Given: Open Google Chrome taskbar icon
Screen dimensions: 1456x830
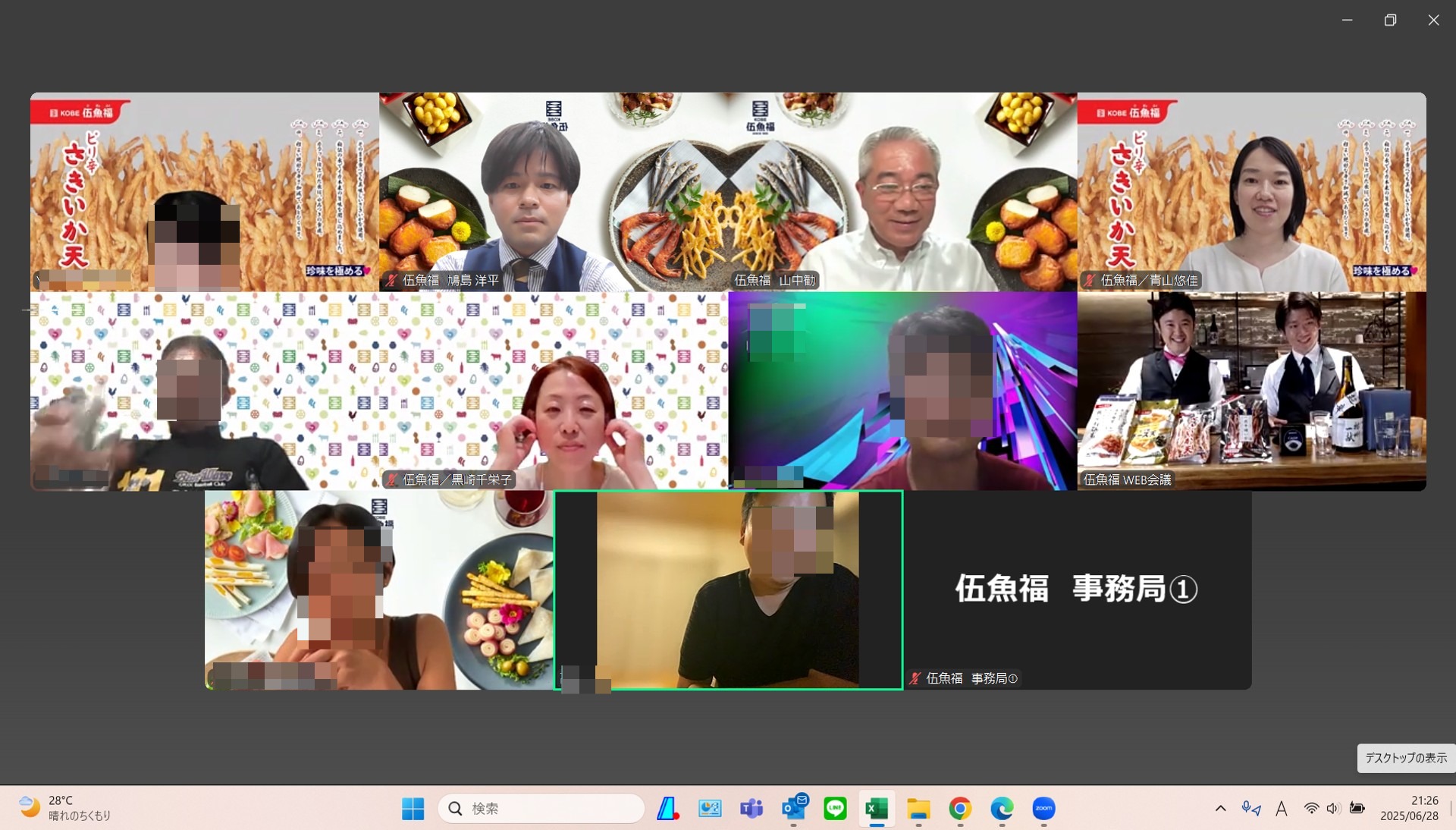Looking at the screenshot, I should point(960,809).
